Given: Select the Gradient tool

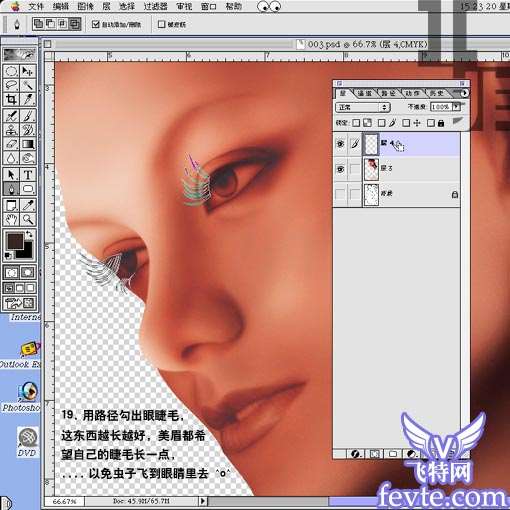Looking at the screenshot, I should [28, 144].
